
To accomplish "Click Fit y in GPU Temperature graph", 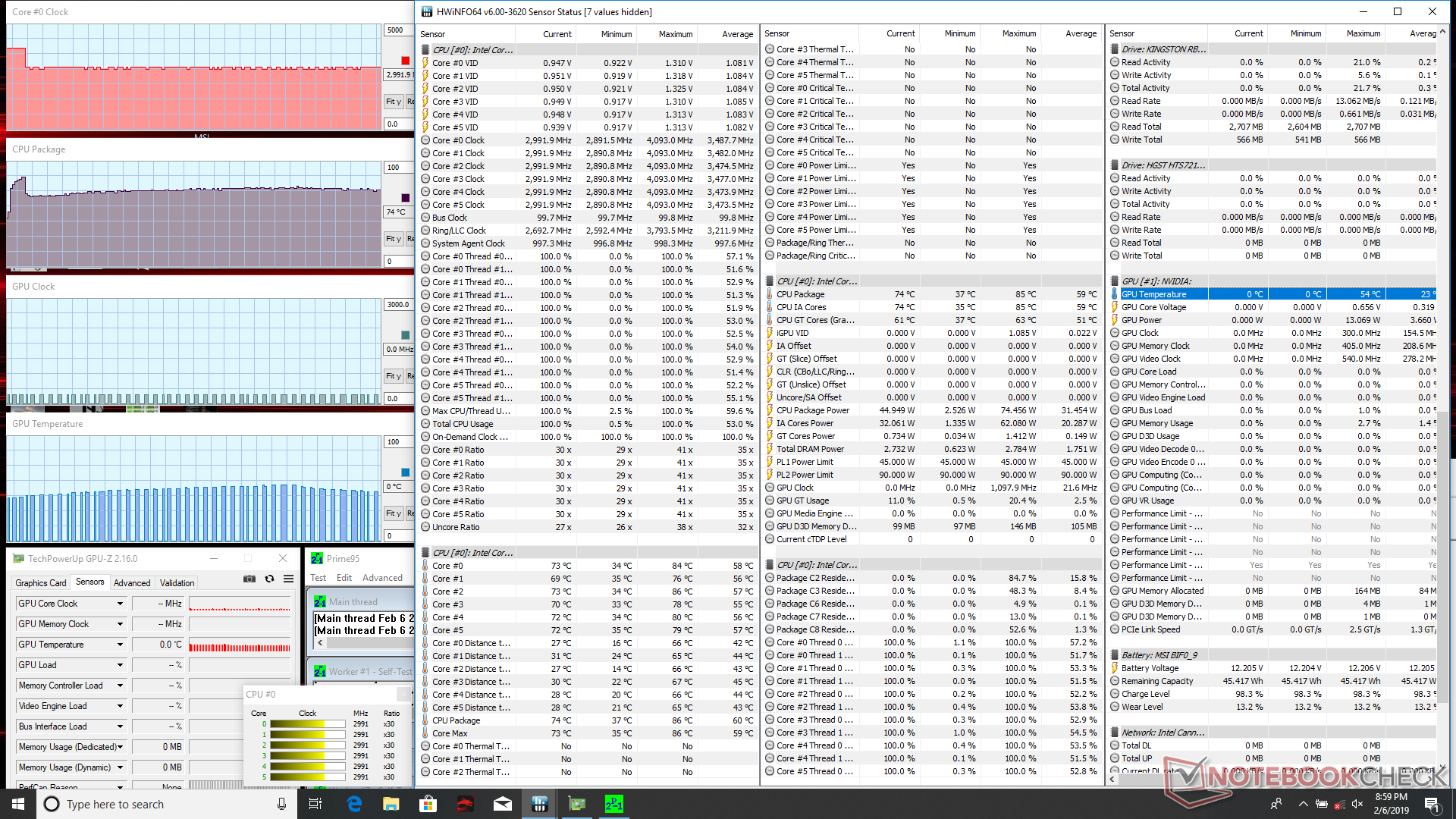I will [394, 513].
